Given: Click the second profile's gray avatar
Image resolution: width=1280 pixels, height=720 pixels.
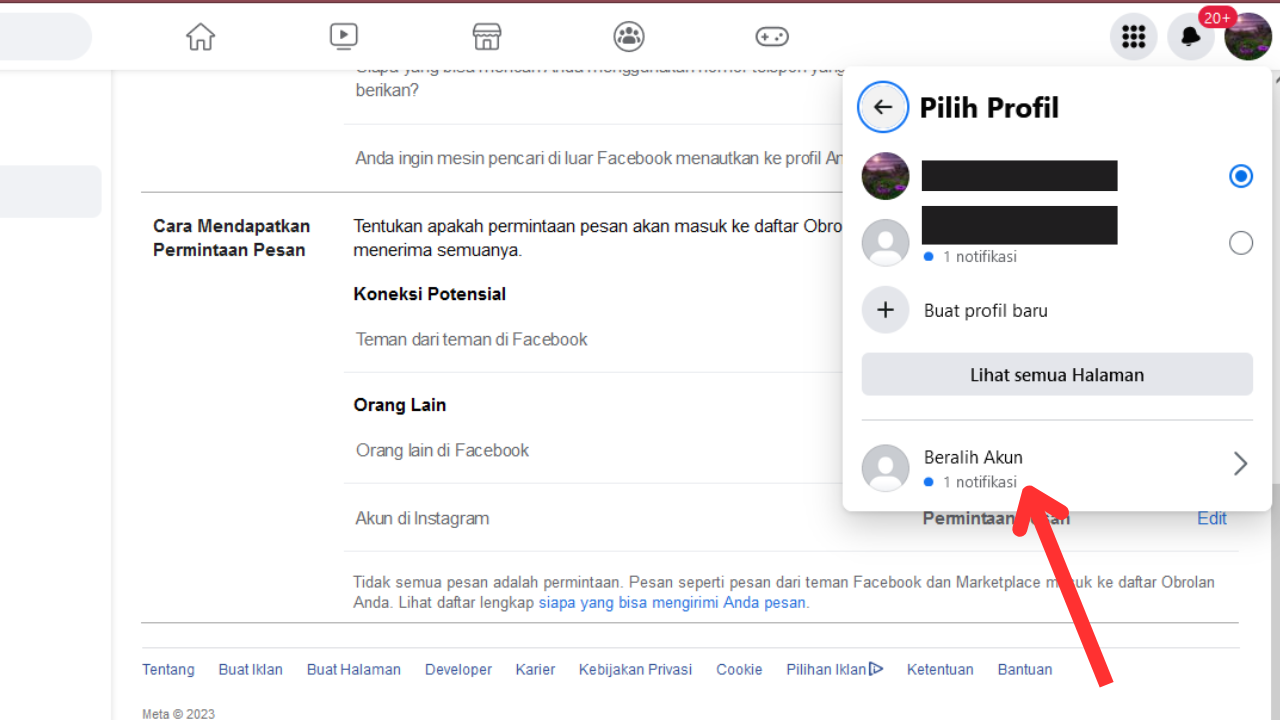Looking at the screenshot, I should [x=886, y=242].
